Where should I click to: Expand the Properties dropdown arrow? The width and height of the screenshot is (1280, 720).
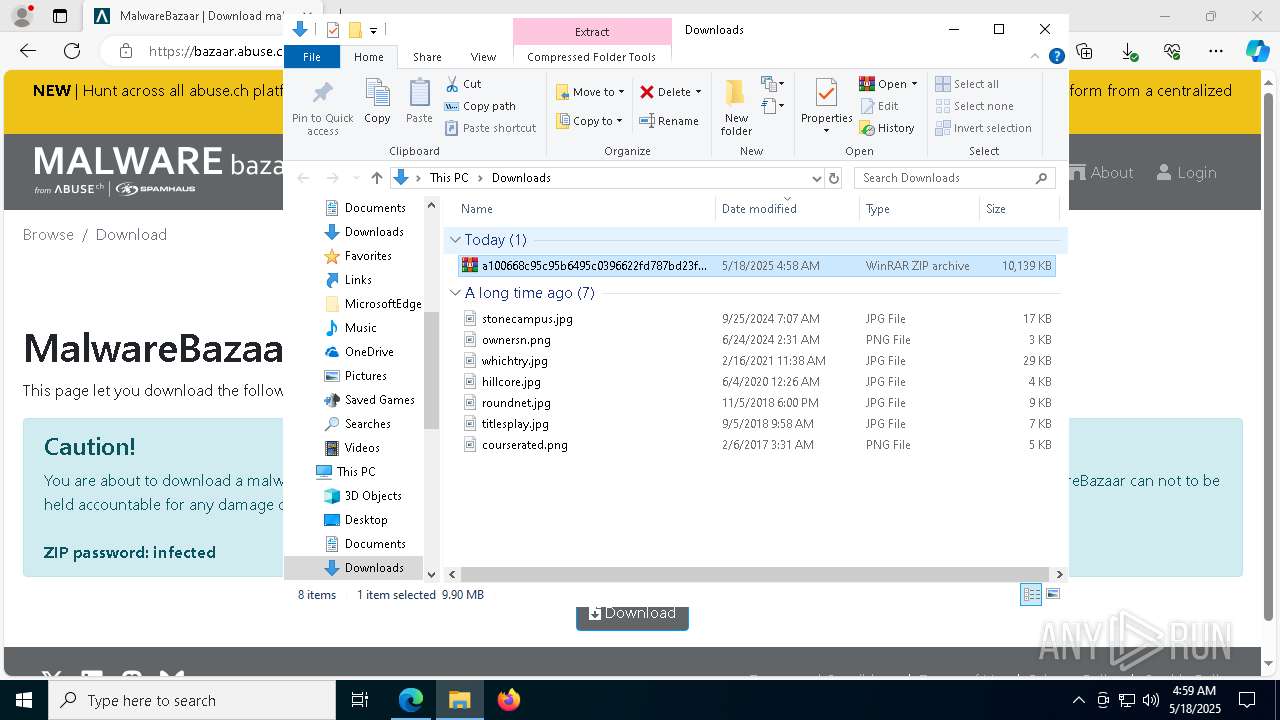coord(826,131)
